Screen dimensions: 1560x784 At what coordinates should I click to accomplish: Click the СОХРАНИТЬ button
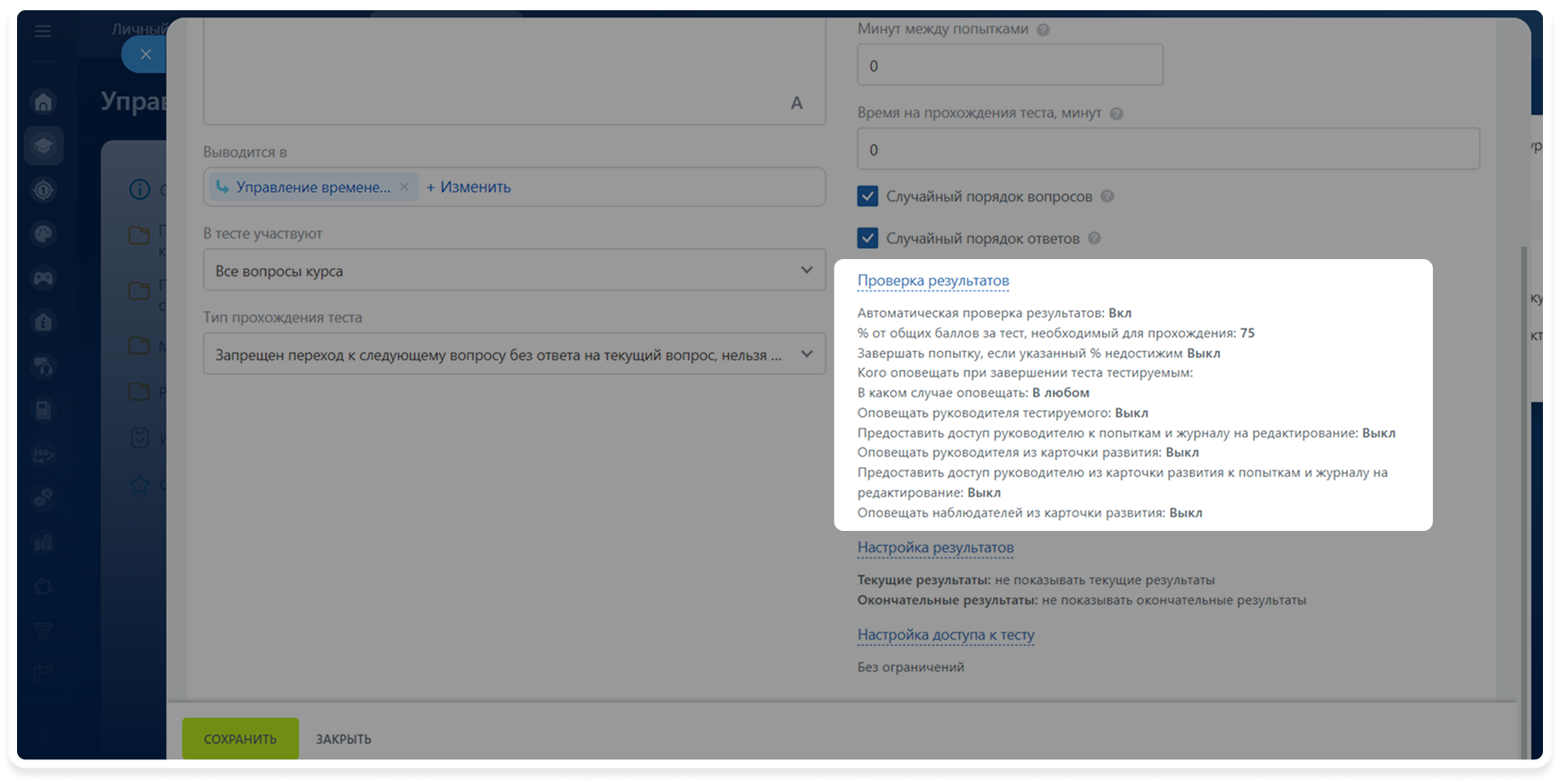pos(240,738)
